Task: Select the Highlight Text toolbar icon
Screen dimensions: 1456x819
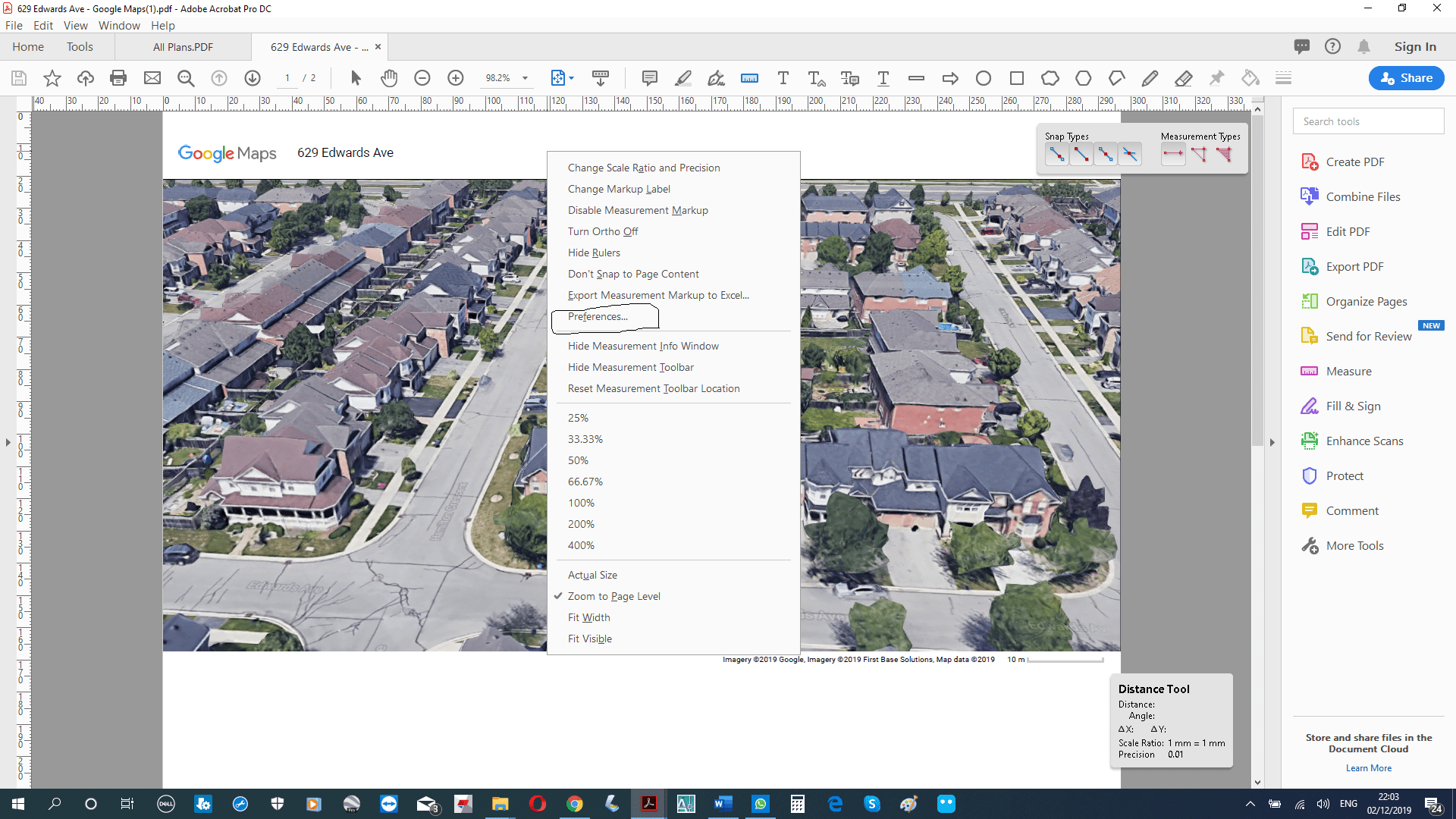Action: click(x=683, y=77)
